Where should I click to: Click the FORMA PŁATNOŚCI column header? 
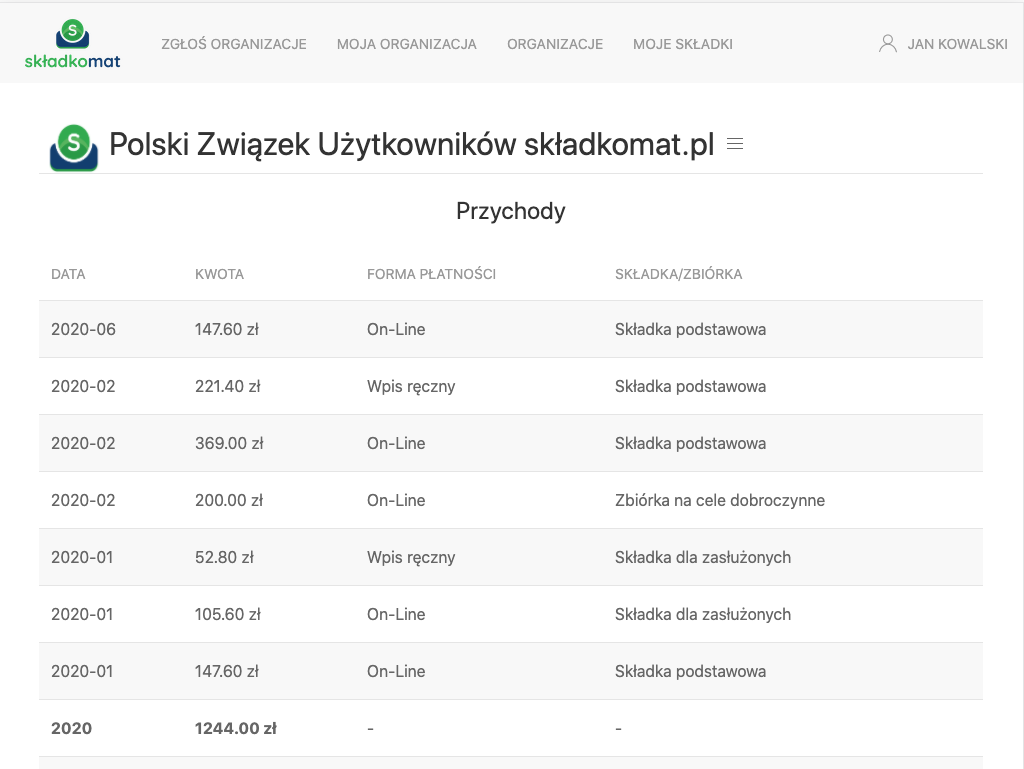click(432, 274)
